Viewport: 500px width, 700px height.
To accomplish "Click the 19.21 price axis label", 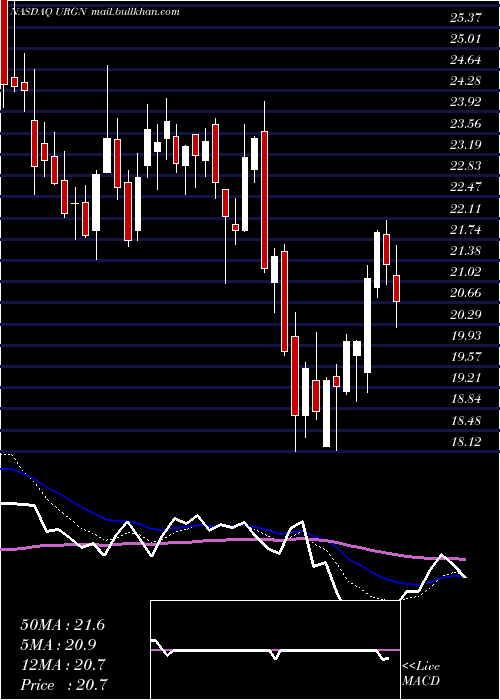I will point(466,378).
